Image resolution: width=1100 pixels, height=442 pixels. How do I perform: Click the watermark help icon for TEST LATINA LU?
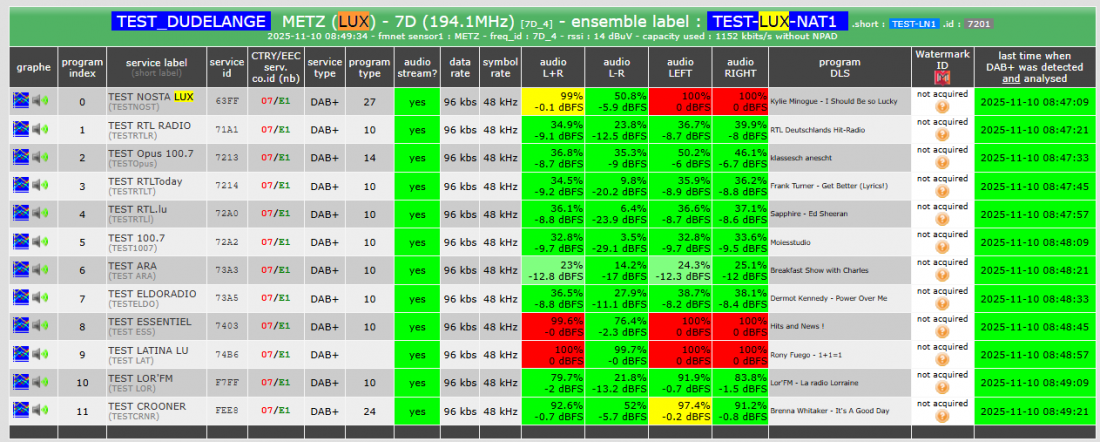coord(942,360)
